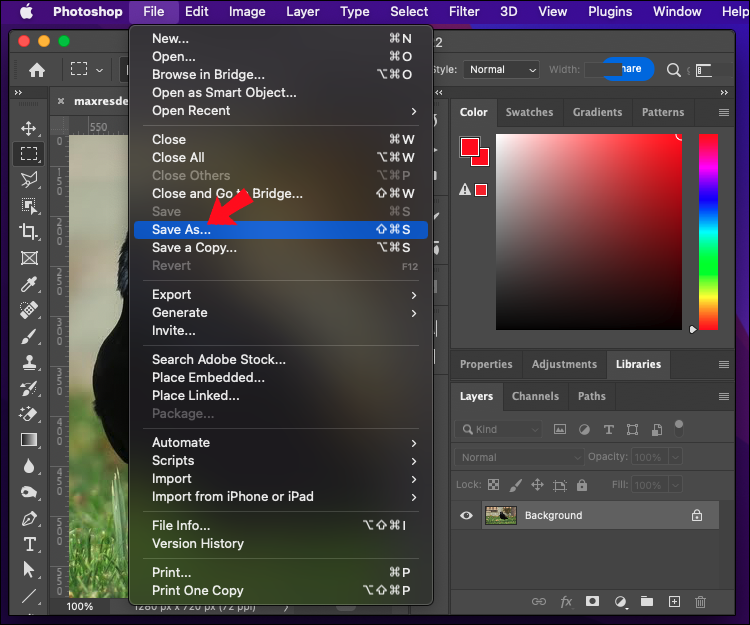Switch to the Channels tab

point(535,396)
